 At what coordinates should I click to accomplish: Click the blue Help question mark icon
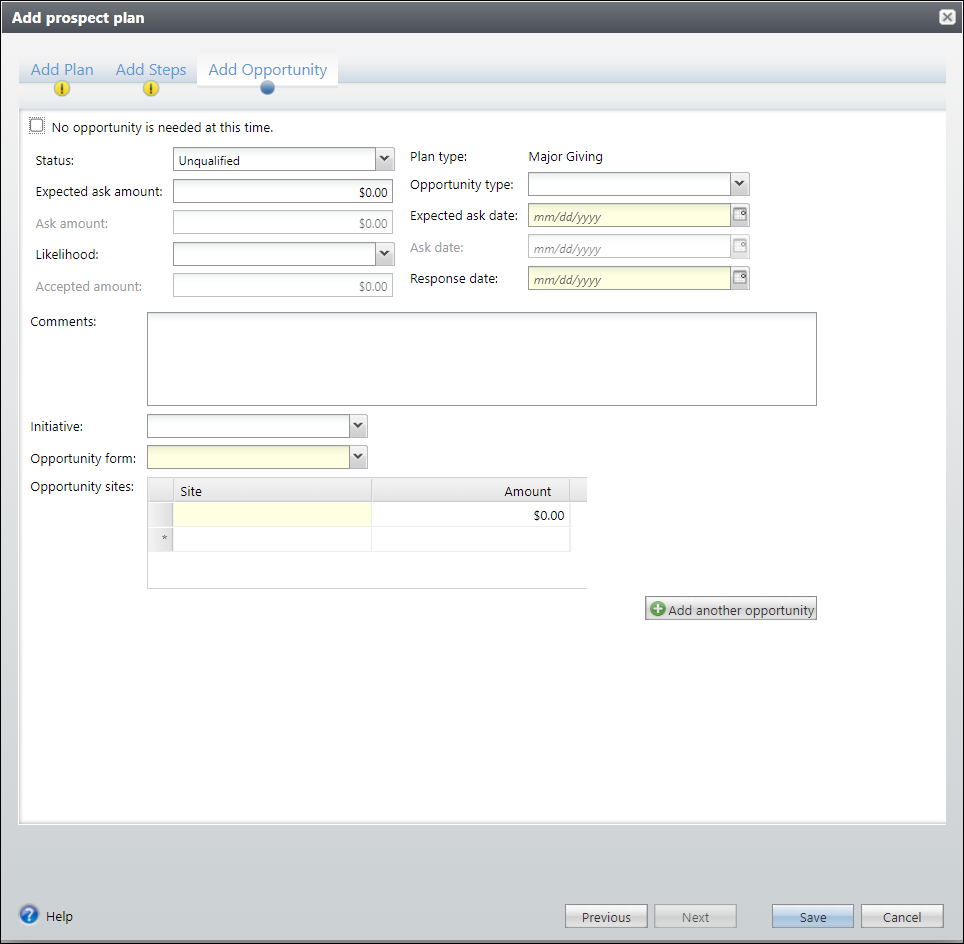pos(29,915)
